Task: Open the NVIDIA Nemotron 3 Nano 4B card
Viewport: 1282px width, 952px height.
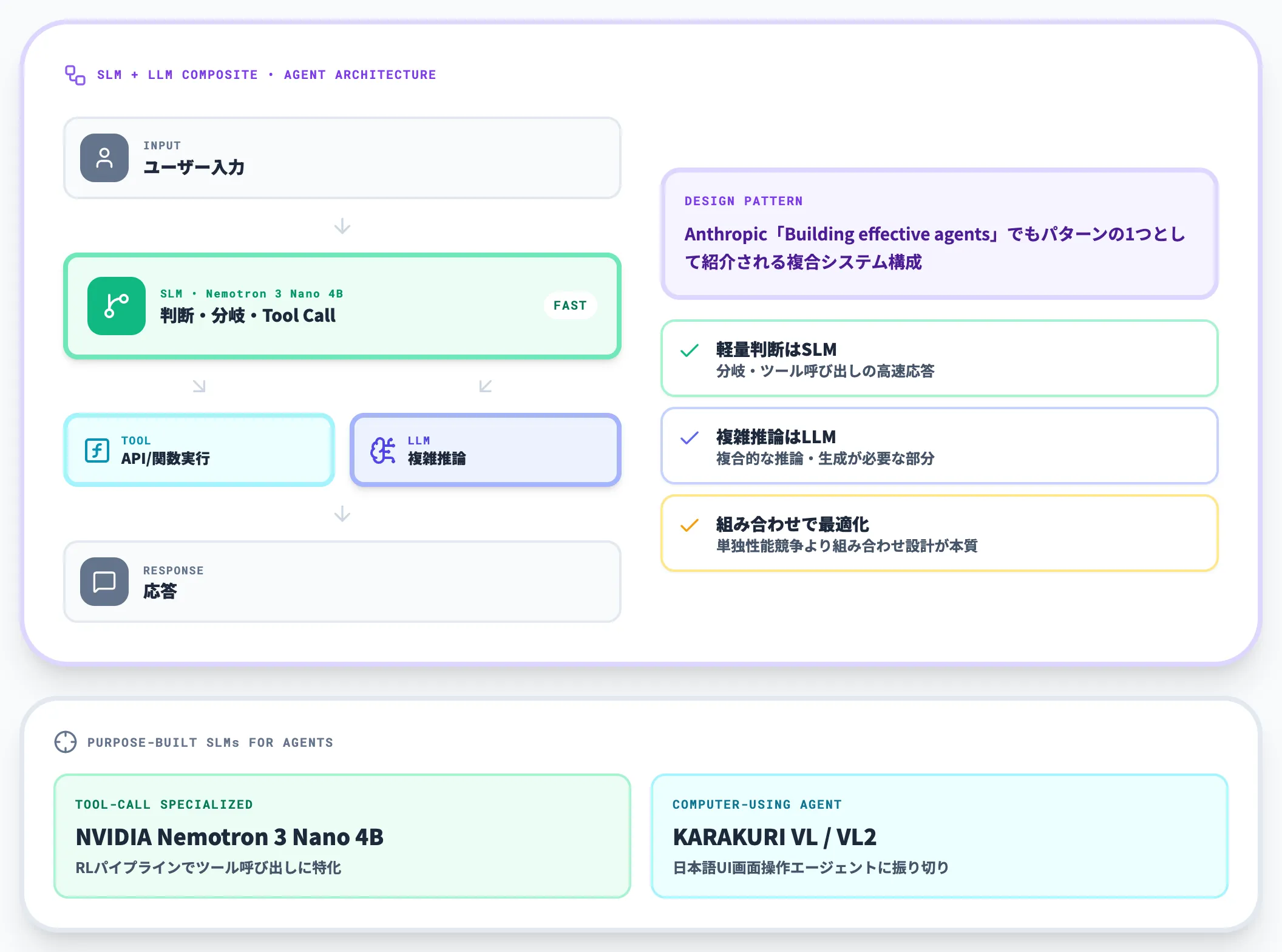Action: [x=342, y=836]
